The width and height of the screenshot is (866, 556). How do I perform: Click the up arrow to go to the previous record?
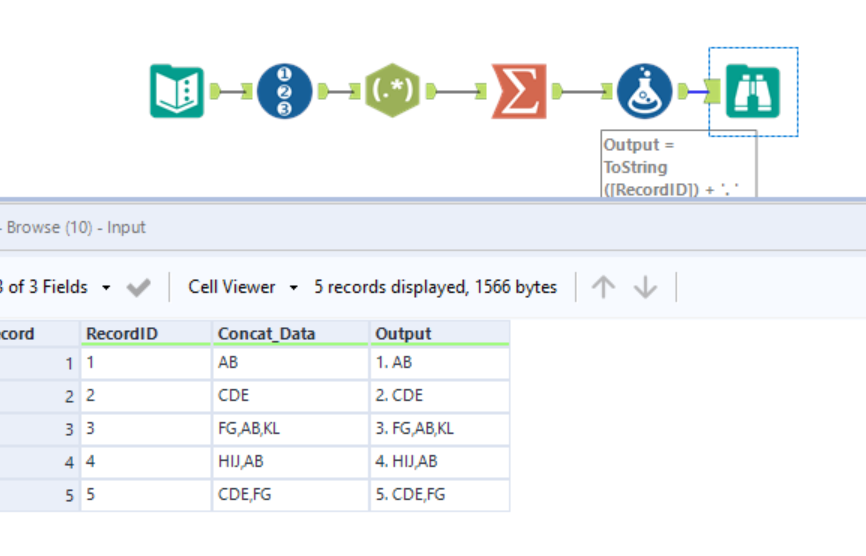click(x=603, y=288)
